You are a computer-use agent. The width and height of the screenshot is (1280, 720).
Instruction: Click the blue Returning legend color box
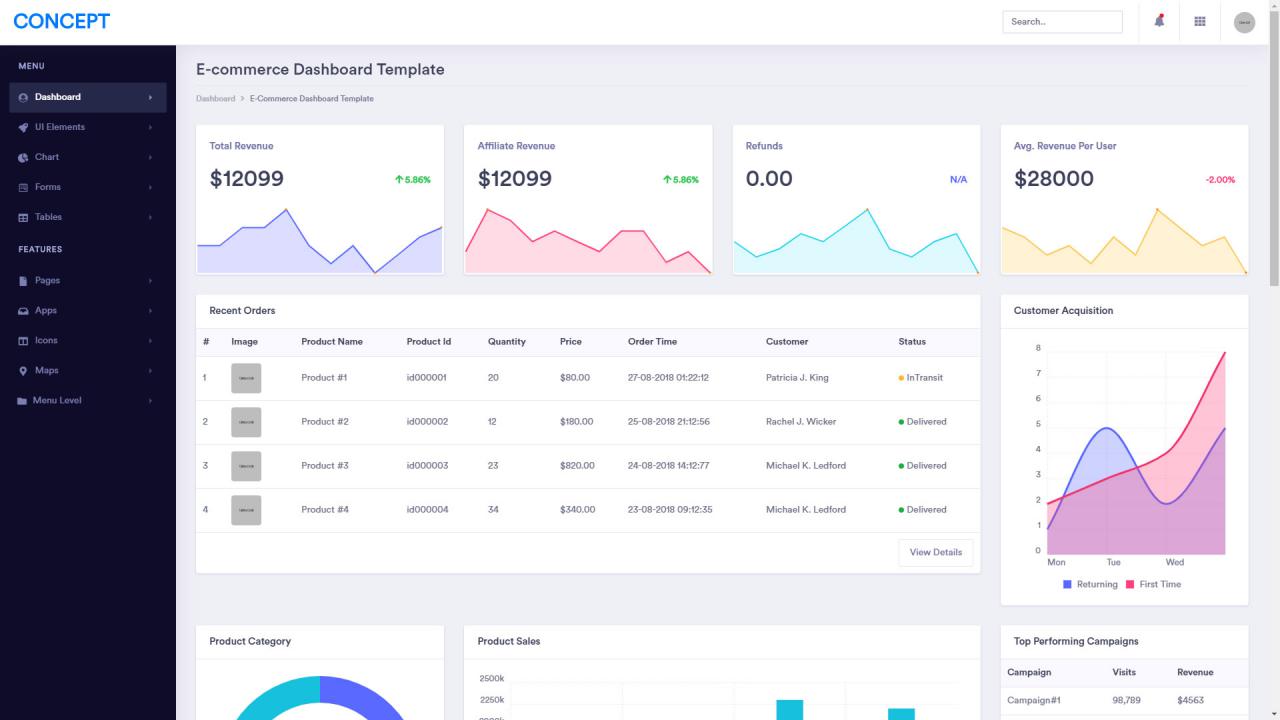point(1068,584)
